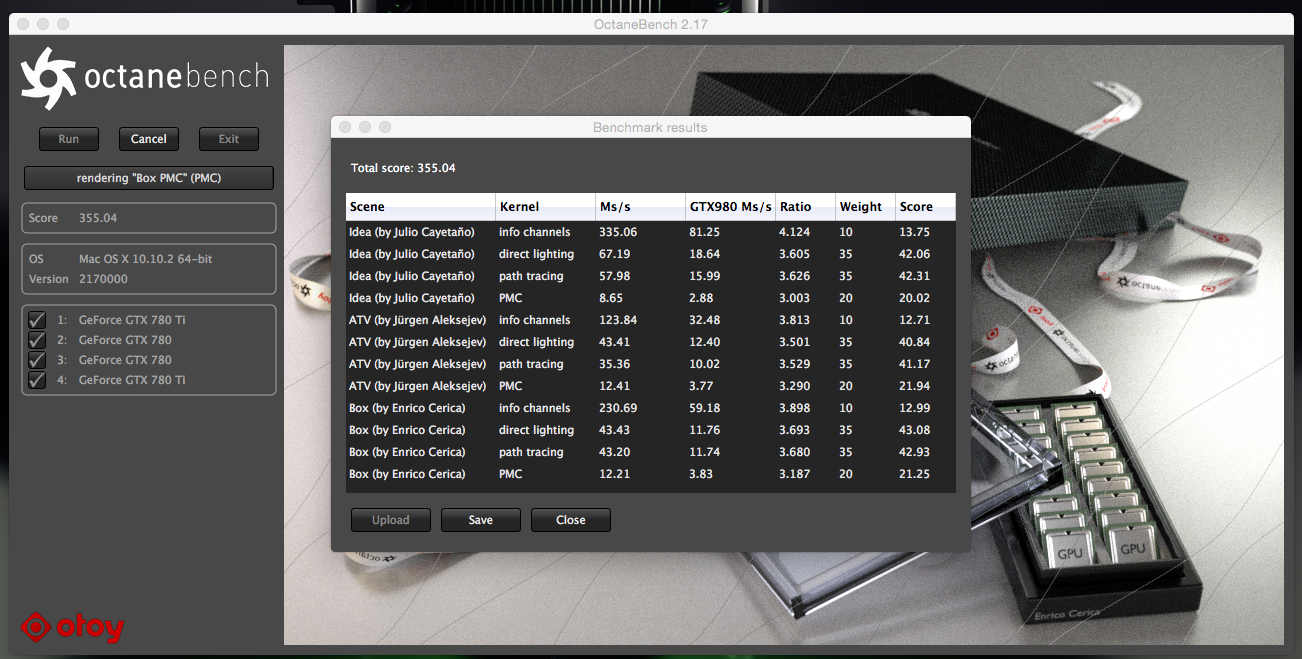Cancel the running benchmark
The image size is (1302, 659).
click(149, 139)
